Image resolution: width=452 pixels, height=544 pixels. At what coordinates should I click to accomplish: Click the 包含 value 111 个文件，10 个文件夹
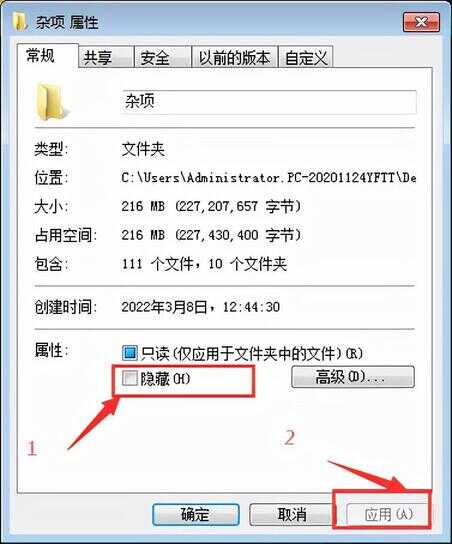coord(204,264)
